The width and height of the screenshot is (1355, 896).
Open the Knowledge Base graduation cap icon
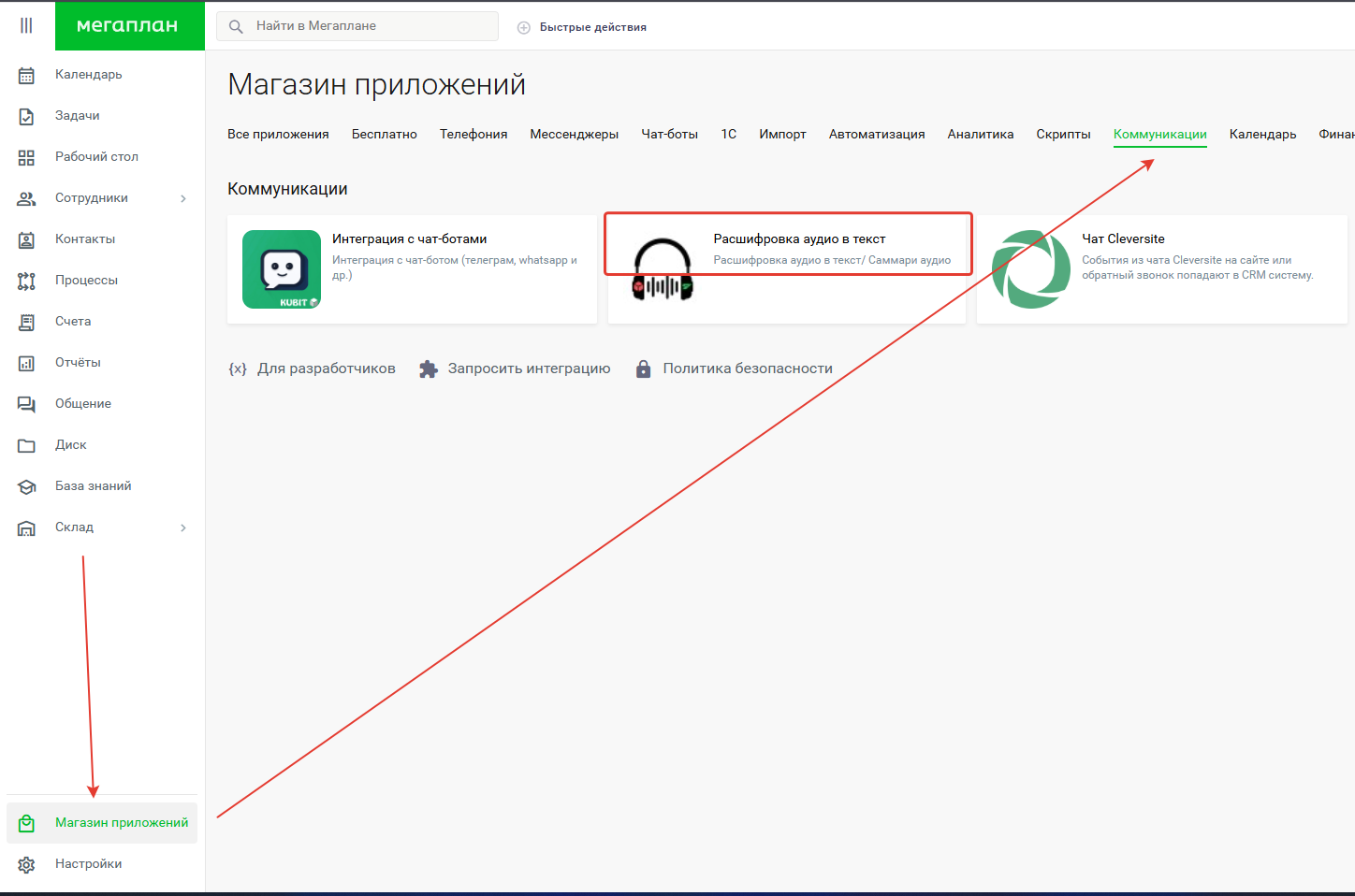pyautogui.click(x=26, y=486)
